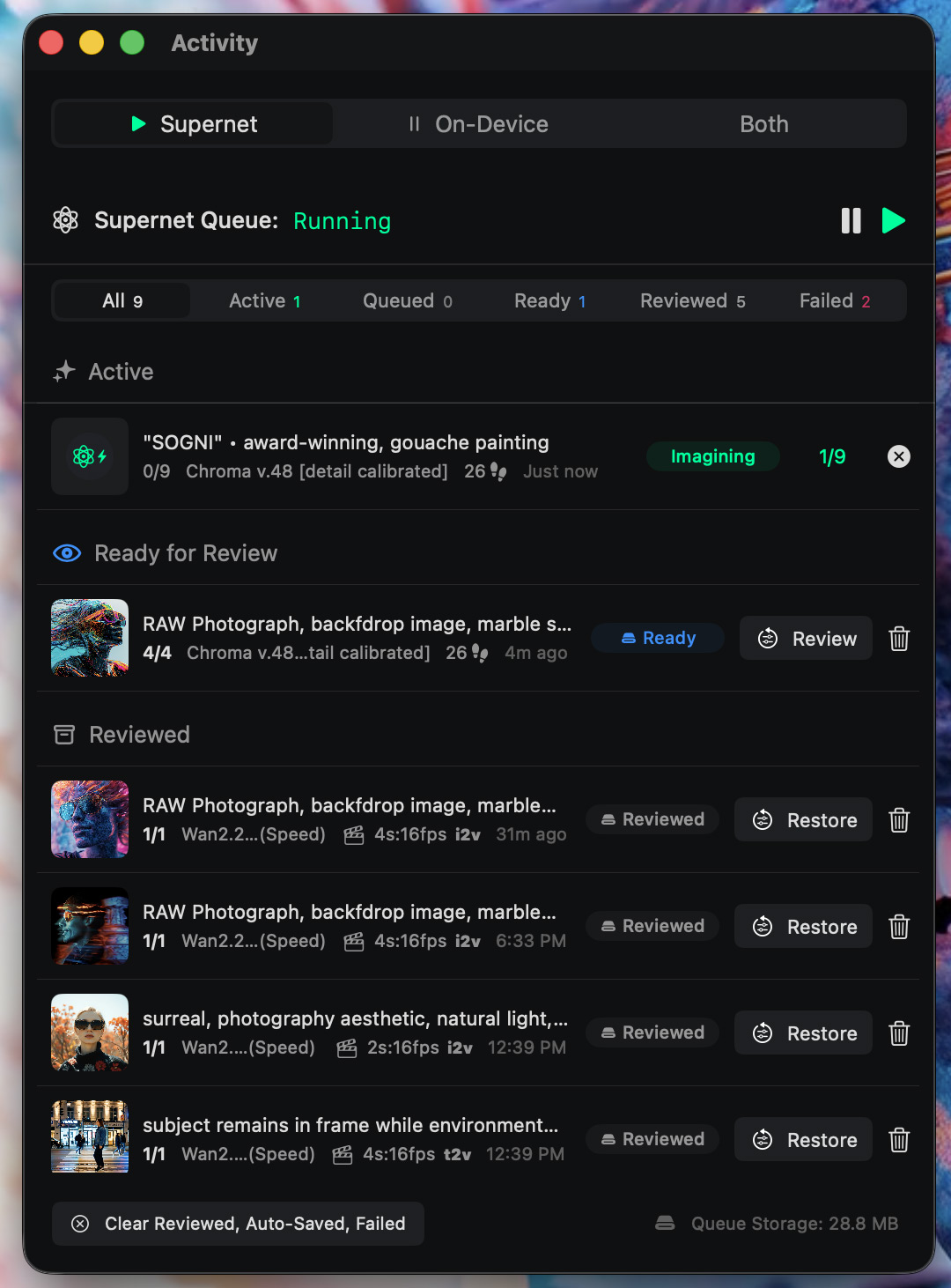Click Clear Reviewed, Auto-Saved, Failed button
The image size is (951, 1288).
(x=238, y=1224)
